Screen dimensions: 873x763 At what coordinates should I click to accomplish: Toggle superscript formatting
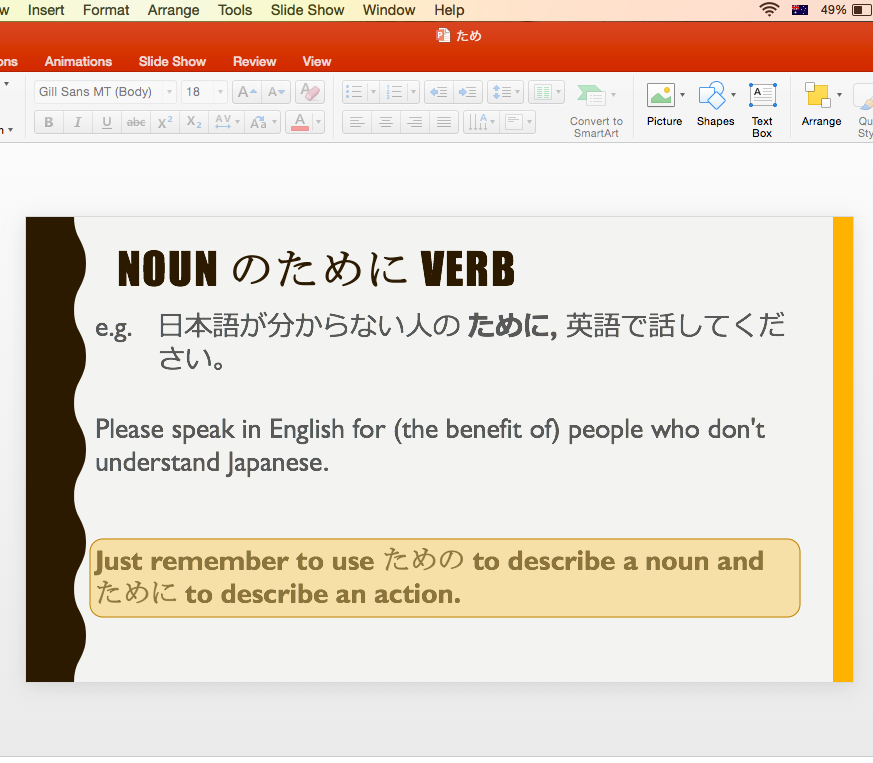165,122
